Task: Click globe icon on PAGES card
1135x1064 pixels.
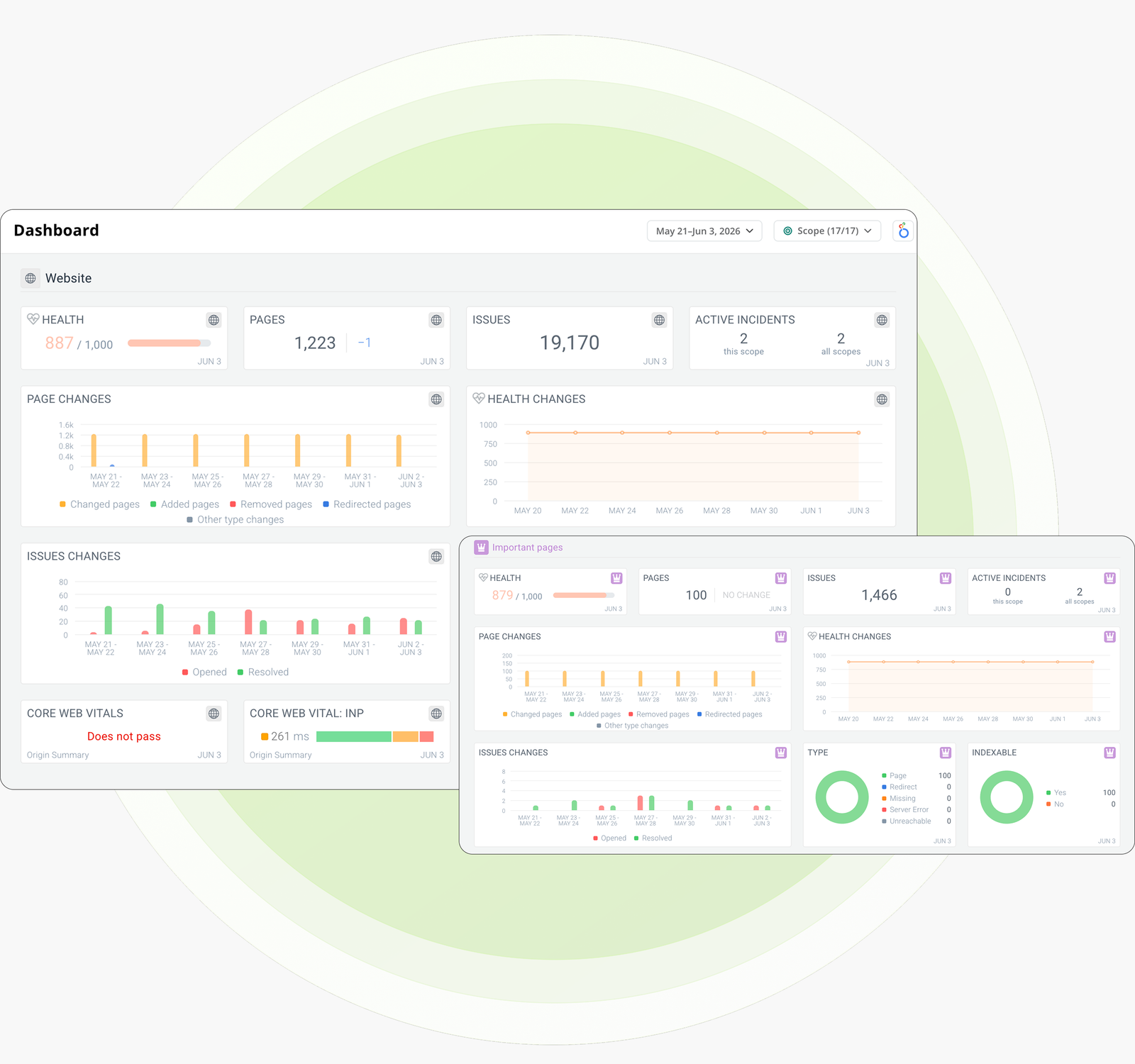Action: [x=436, y=320]
